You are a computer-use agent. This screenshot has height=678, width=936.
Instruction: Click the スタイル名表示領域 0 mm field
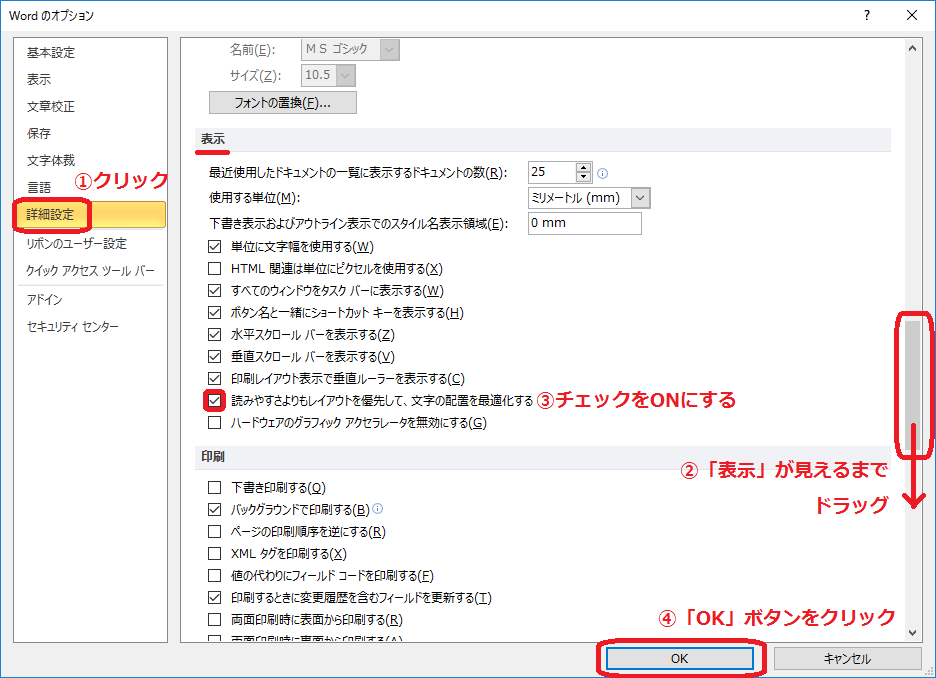coord(584,223)
